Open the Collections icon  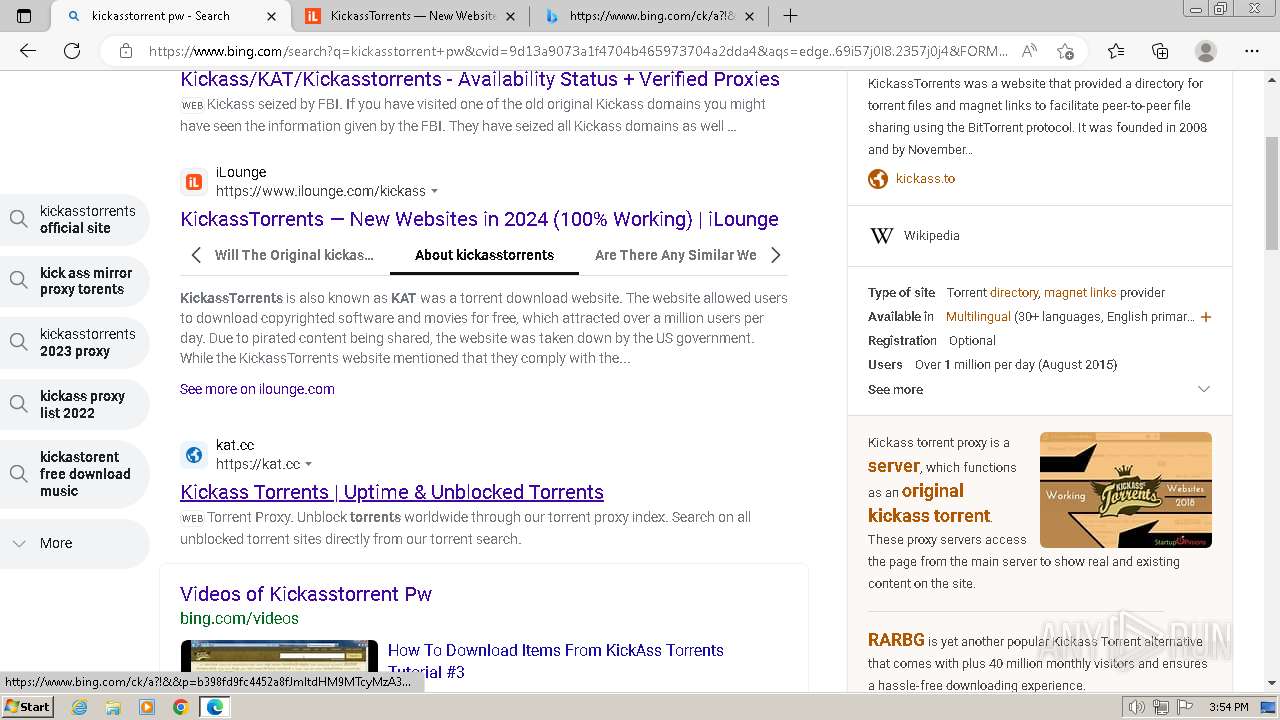click(x=1160, y=51)
